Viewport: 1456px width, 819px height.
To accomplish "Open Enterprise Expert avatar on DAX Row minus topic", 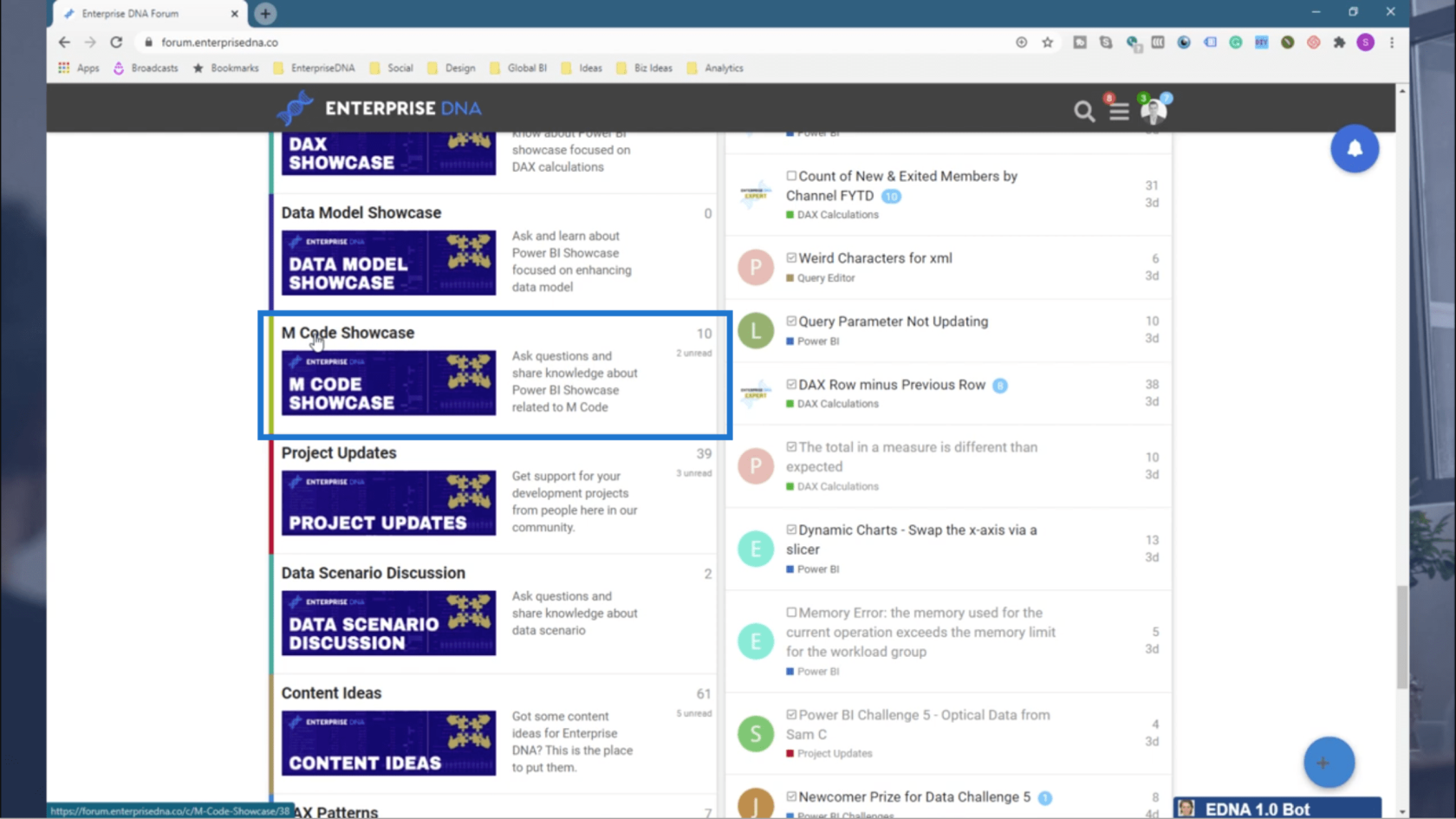I will pyautogui.click(x=756, y=393).
